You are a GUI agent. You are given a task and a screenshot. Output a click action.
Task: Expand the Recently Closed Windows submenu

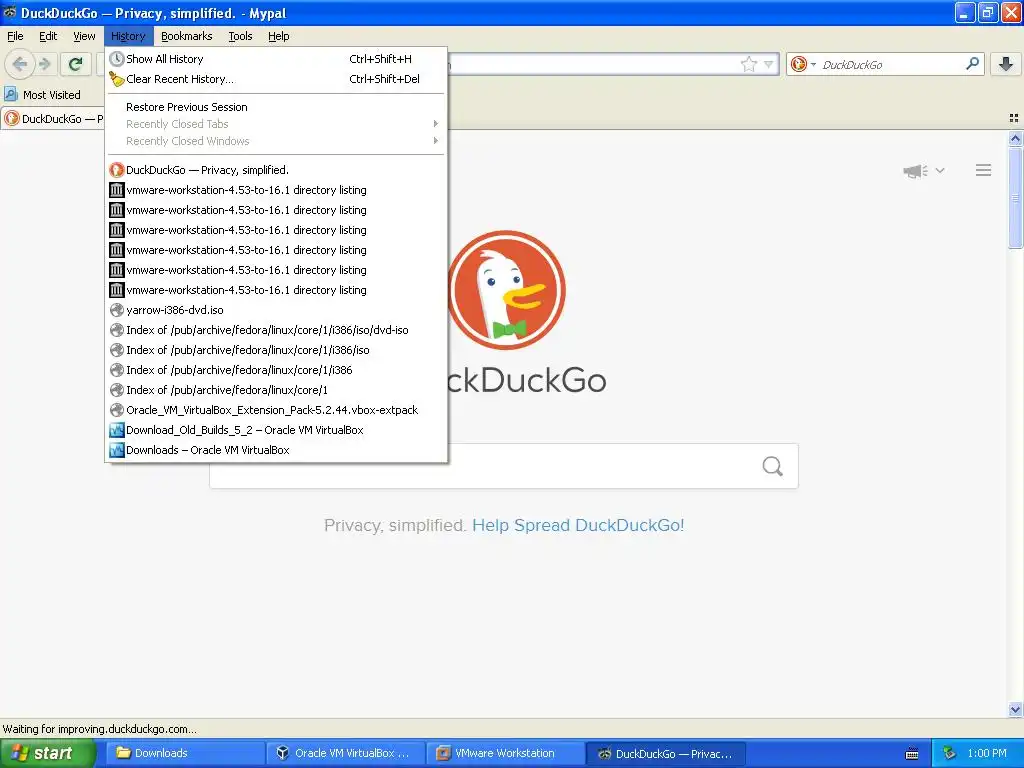pyautogui.click(x=276, y=141)
